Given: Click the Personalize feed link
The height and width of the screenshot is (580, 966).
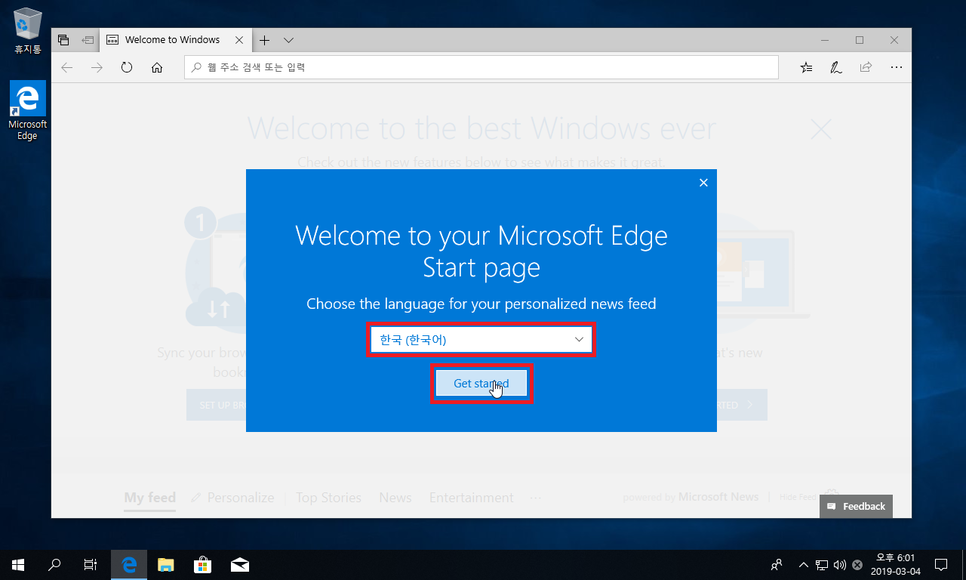Looking at the screenshot, I should pyautogui.click(x=233, y=497).
